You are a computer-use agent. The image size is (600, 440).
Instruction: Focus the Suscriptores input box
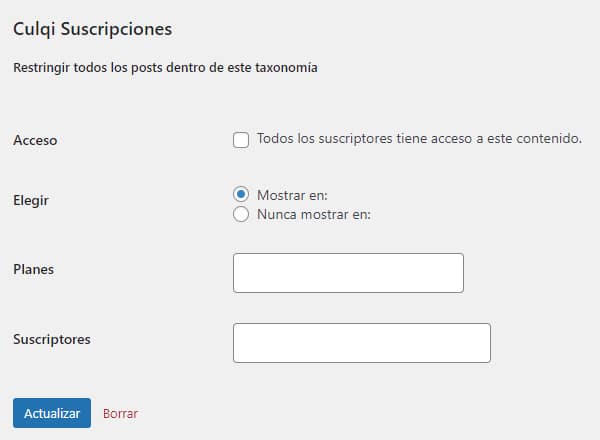pos(361,342)
